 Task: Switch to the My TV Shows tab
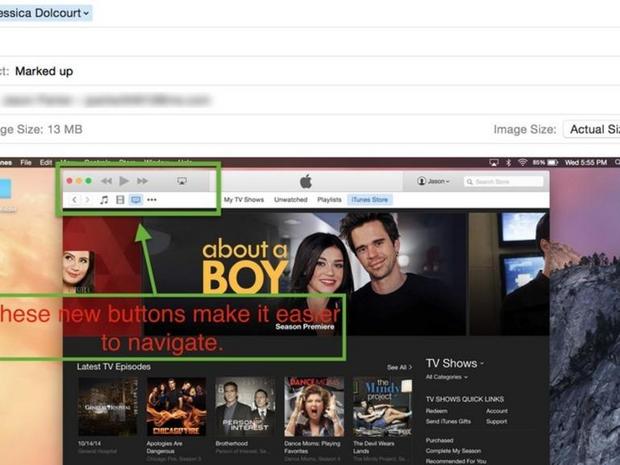tap(243, 200)
